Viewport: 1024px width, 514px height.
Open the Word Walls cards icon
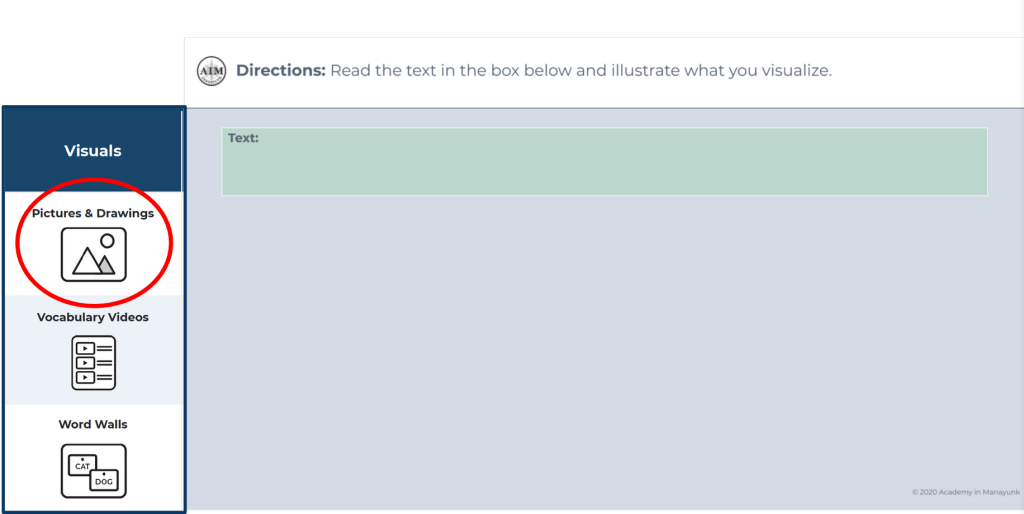93,470
